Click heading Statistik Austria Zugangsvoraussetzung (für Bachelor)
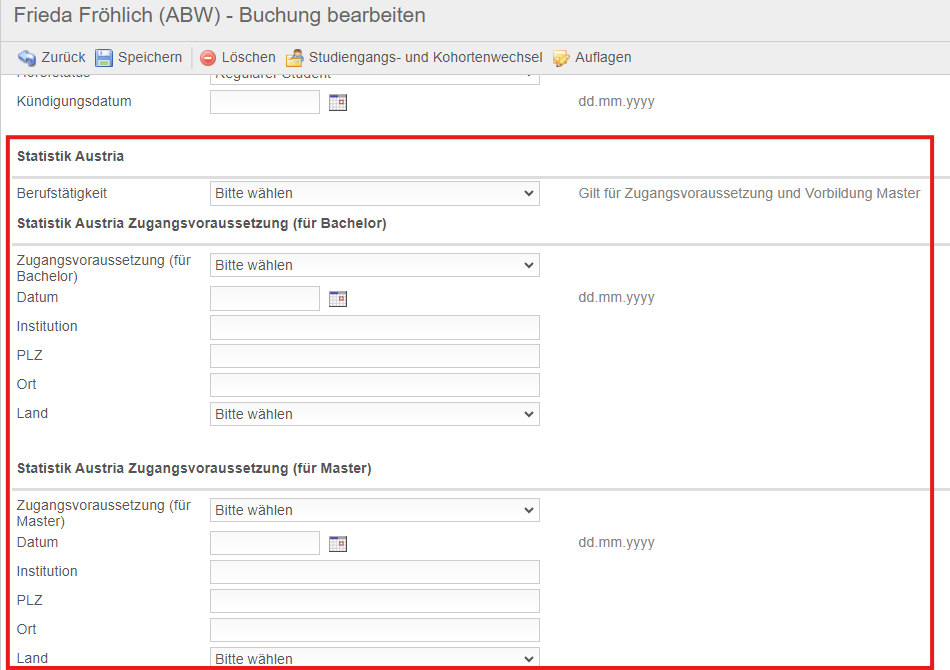 point(202,224)
